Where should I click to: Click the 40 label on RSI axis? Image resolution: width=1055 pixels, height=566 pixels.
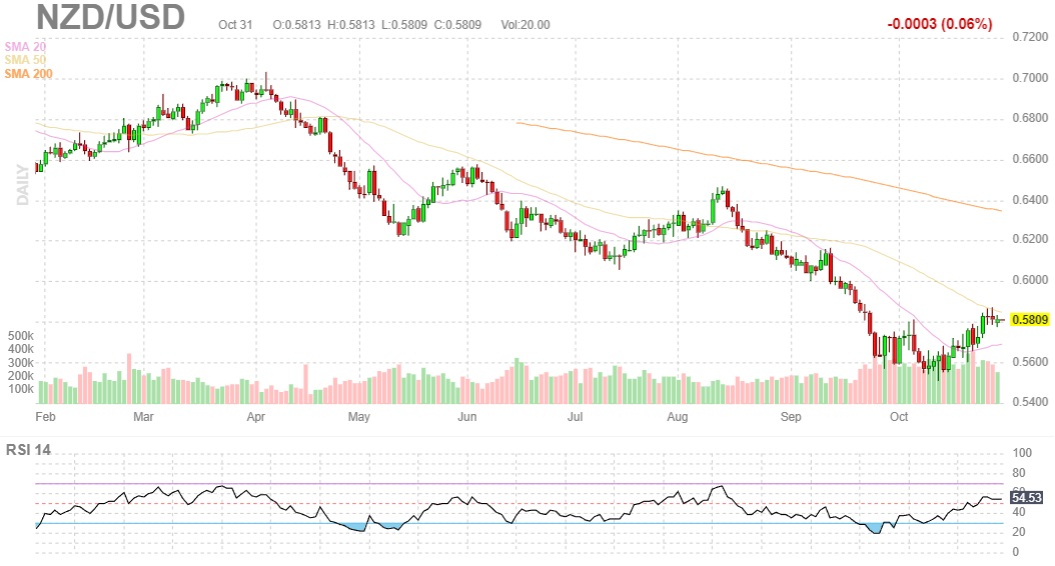pyautogui.click(x=1019, y=512)
